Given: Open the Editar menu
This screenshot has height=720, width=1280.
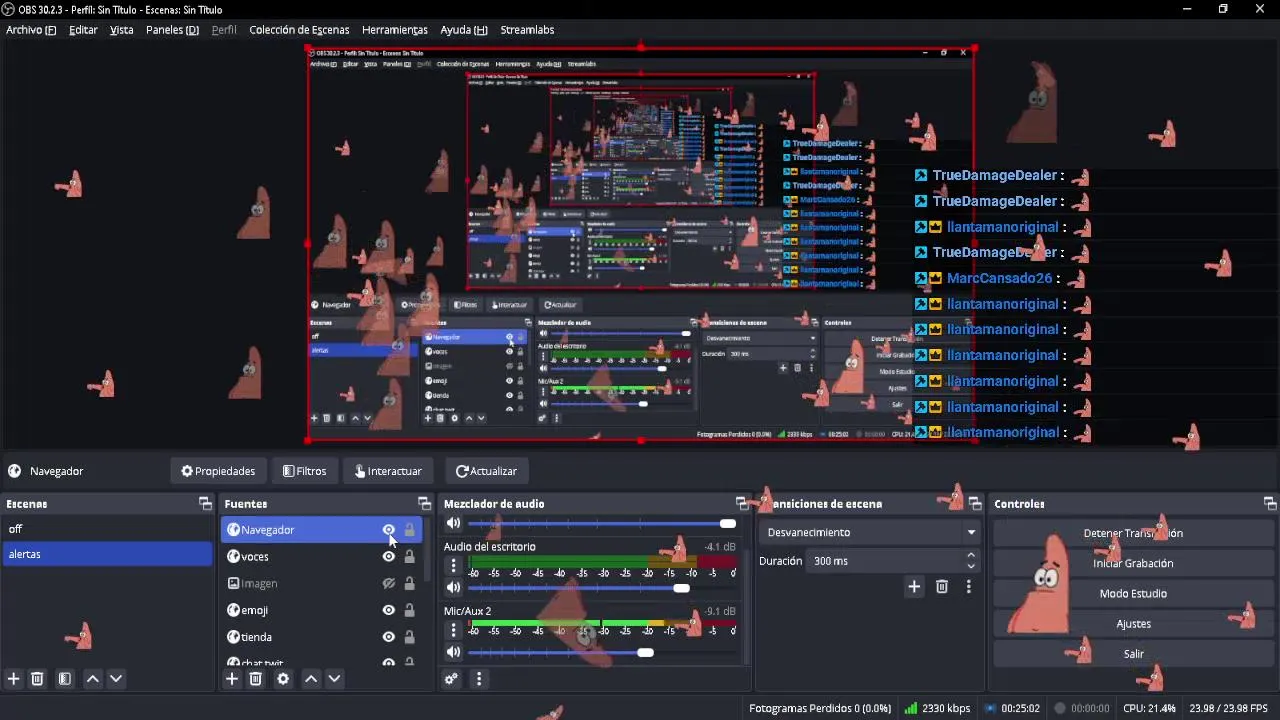Looking at the screenshot, I should click(83, 30).
